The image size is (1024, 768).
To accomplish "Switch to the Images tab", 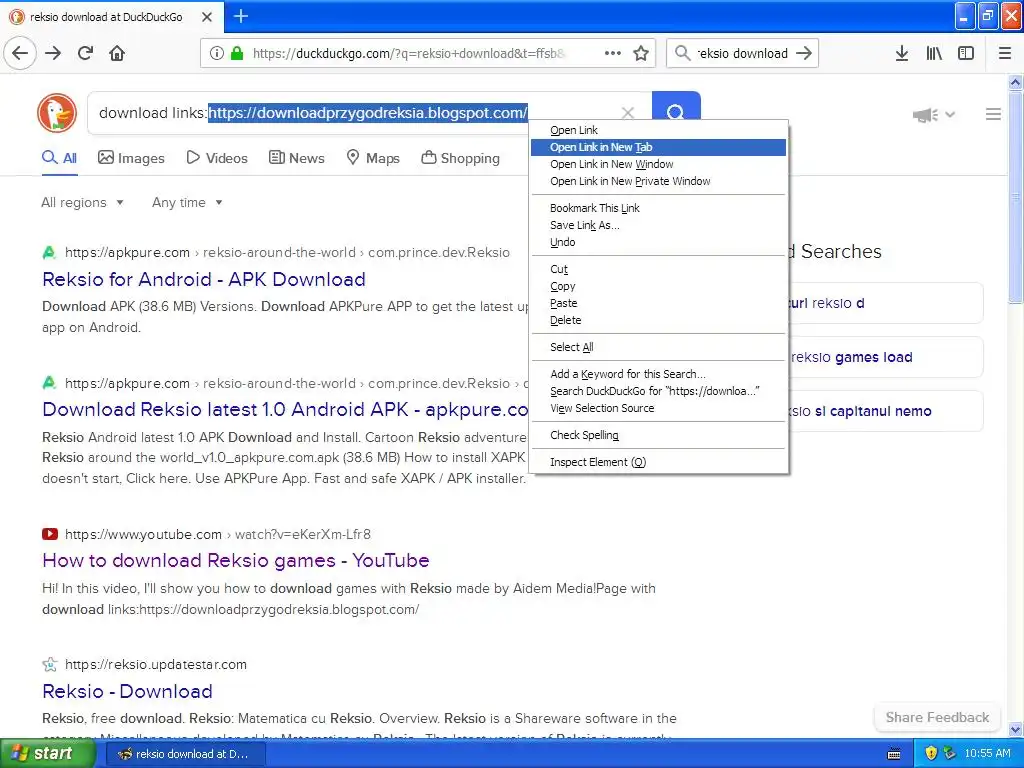I will tap(131, 158).
